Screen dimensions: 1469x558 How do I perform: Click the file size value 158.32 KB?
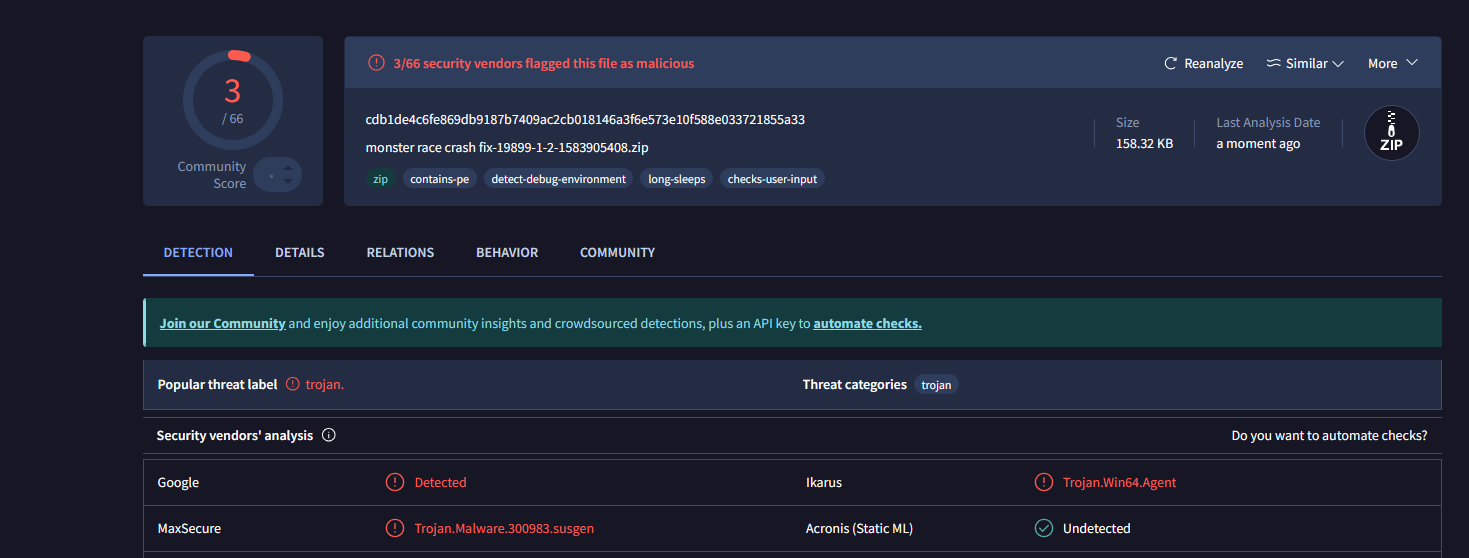[1144, 143]
